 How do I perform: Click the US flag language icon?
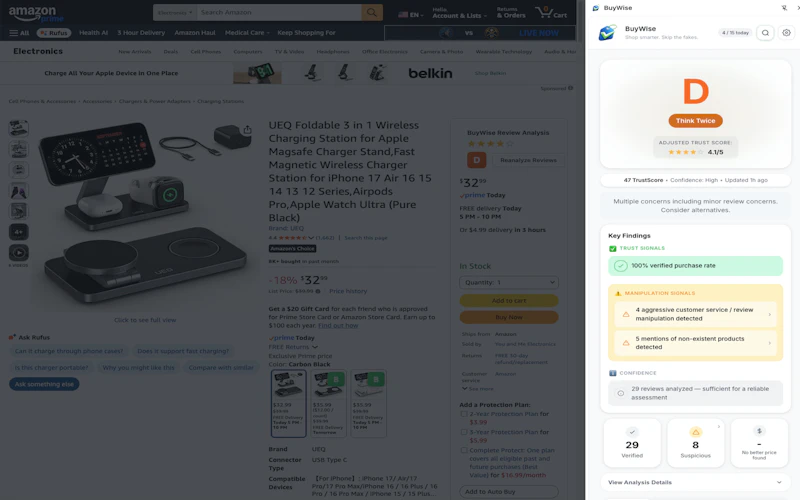click(x=403, y=14)
